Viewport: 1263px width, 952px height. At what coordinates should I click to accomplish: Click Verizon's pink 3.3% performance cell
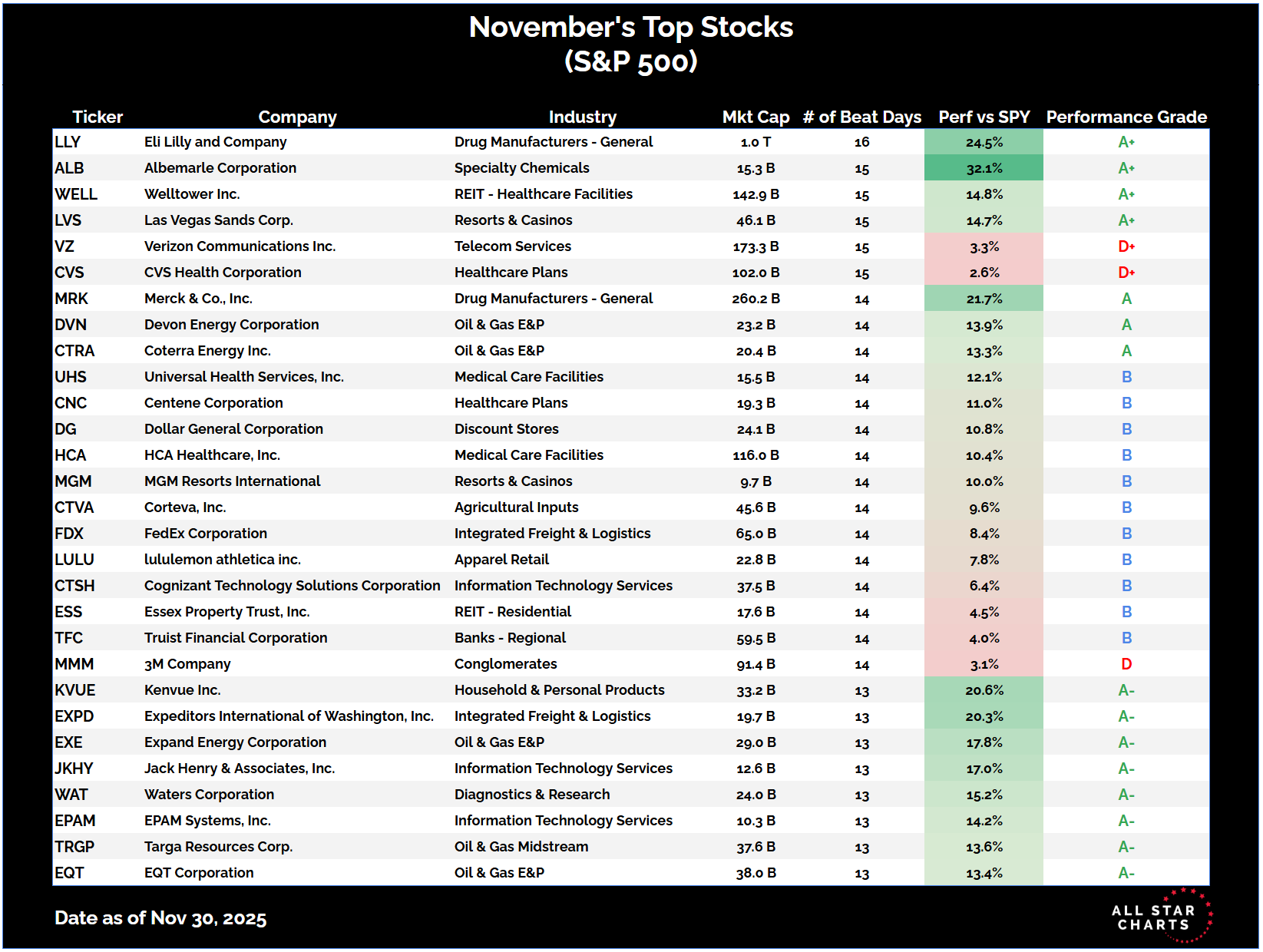[x=984, y=246]
